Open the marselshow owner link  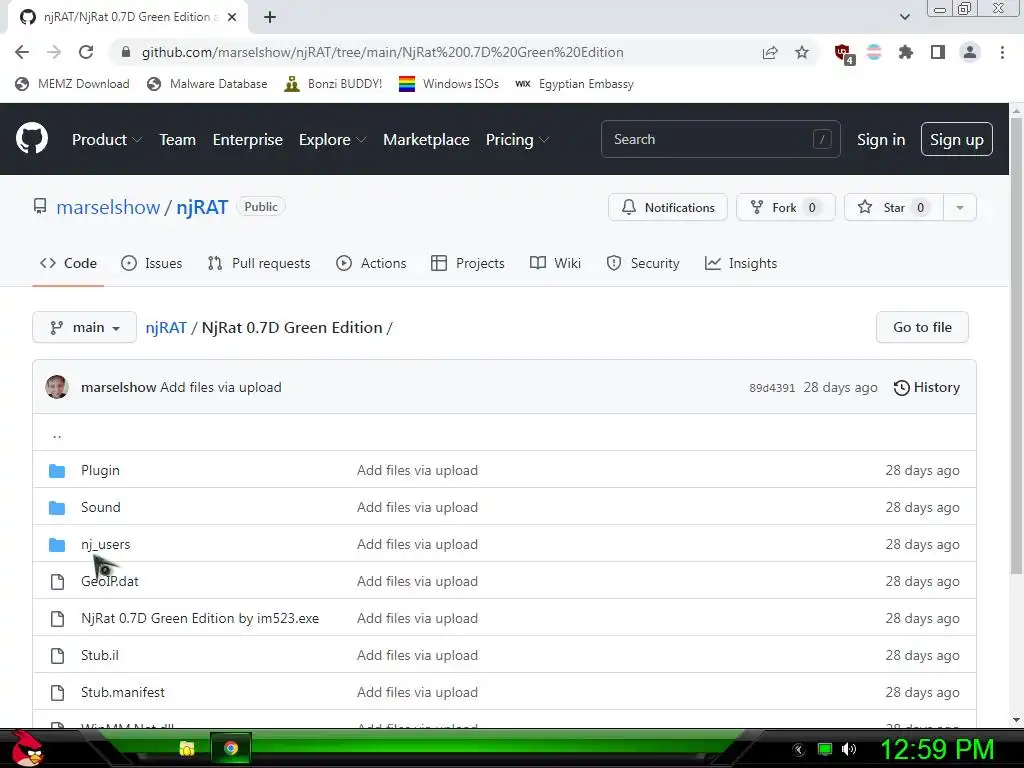coord(108,207)
